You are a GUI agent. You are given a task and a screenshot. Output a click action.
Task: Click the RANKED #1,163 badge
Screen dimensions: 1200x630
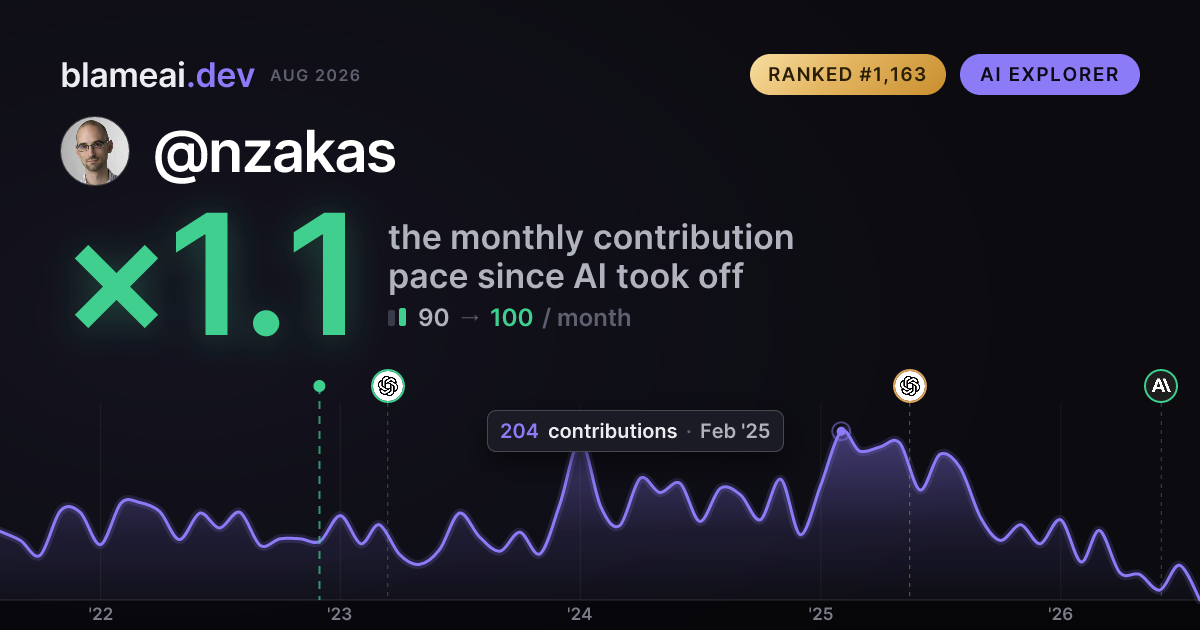click(x=848, y=74)
